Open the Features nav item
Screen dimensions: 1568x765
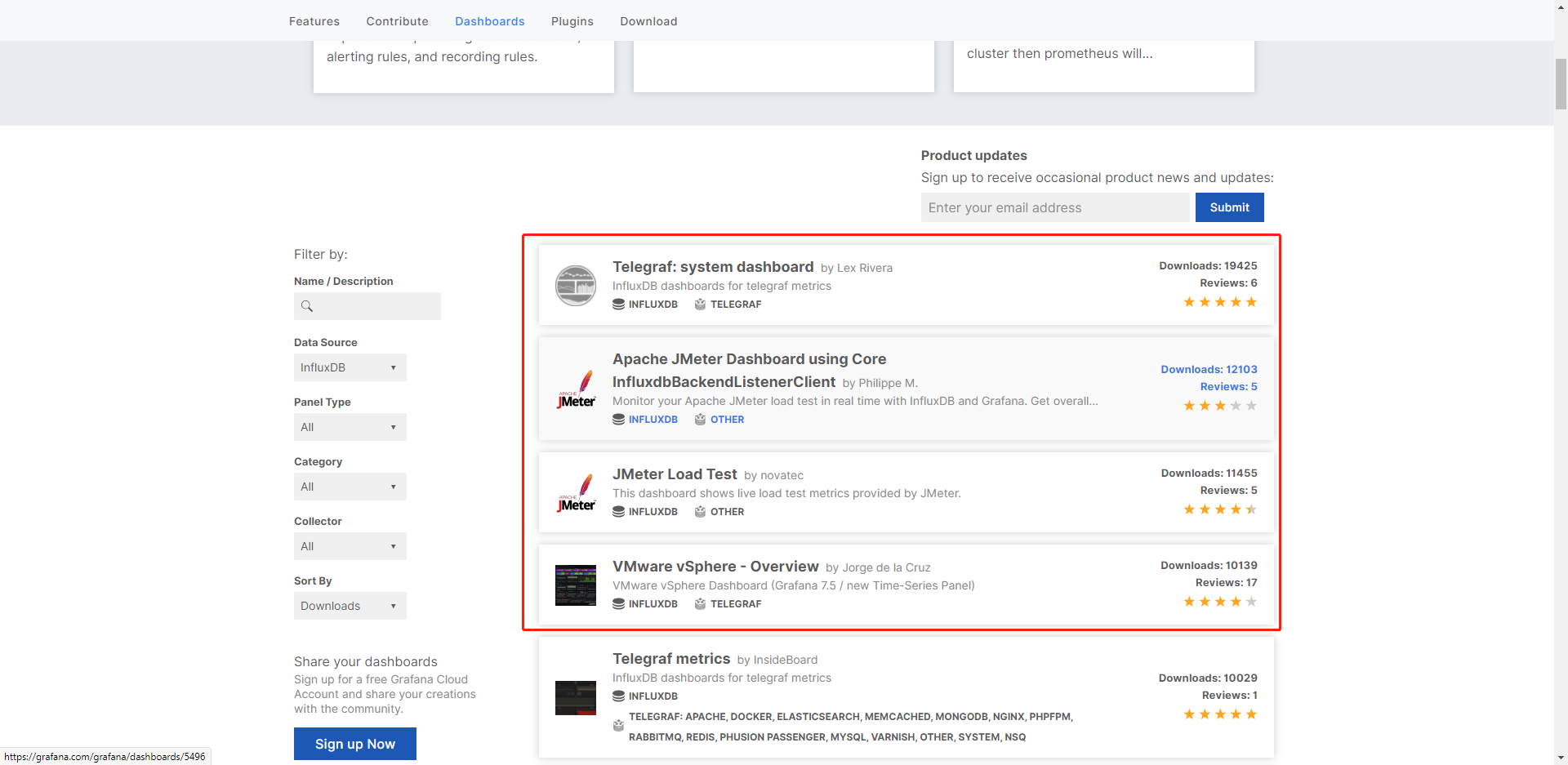coord(314,21)
